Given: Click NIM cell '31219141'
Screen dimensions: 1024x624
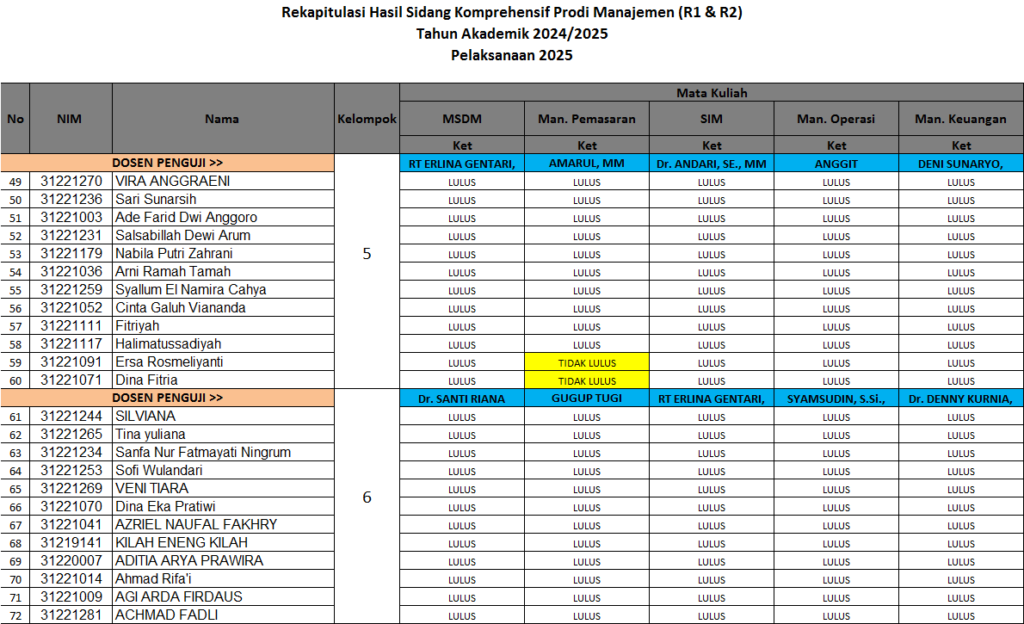Looking at the screenshot, I should [x=71, y=542].
